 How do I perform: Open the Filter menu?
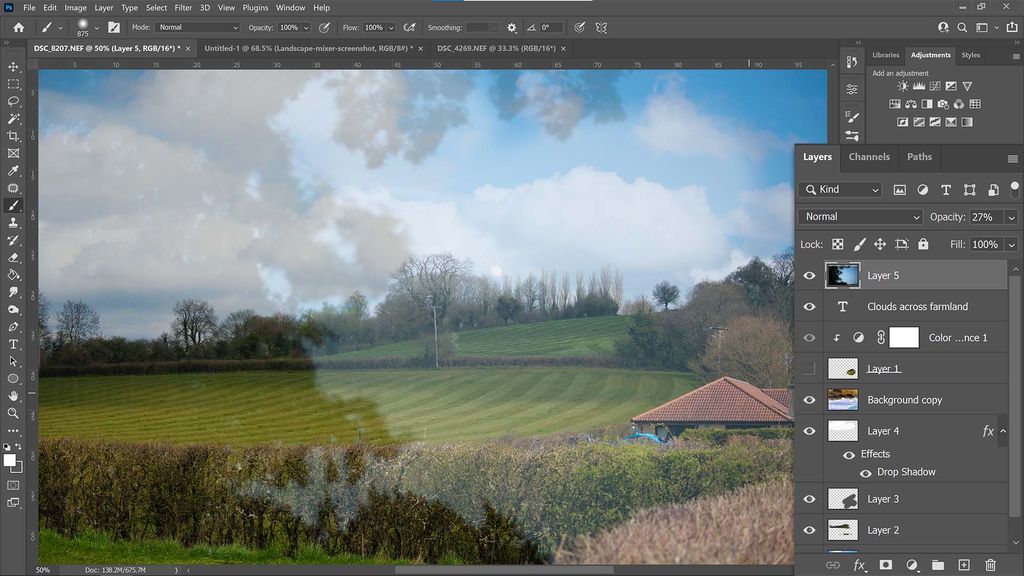(x=182, y=7)
